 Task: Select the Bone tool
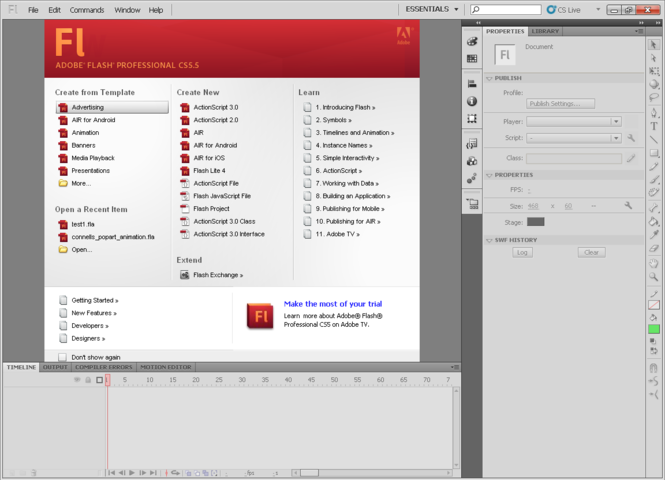[654, 207]
